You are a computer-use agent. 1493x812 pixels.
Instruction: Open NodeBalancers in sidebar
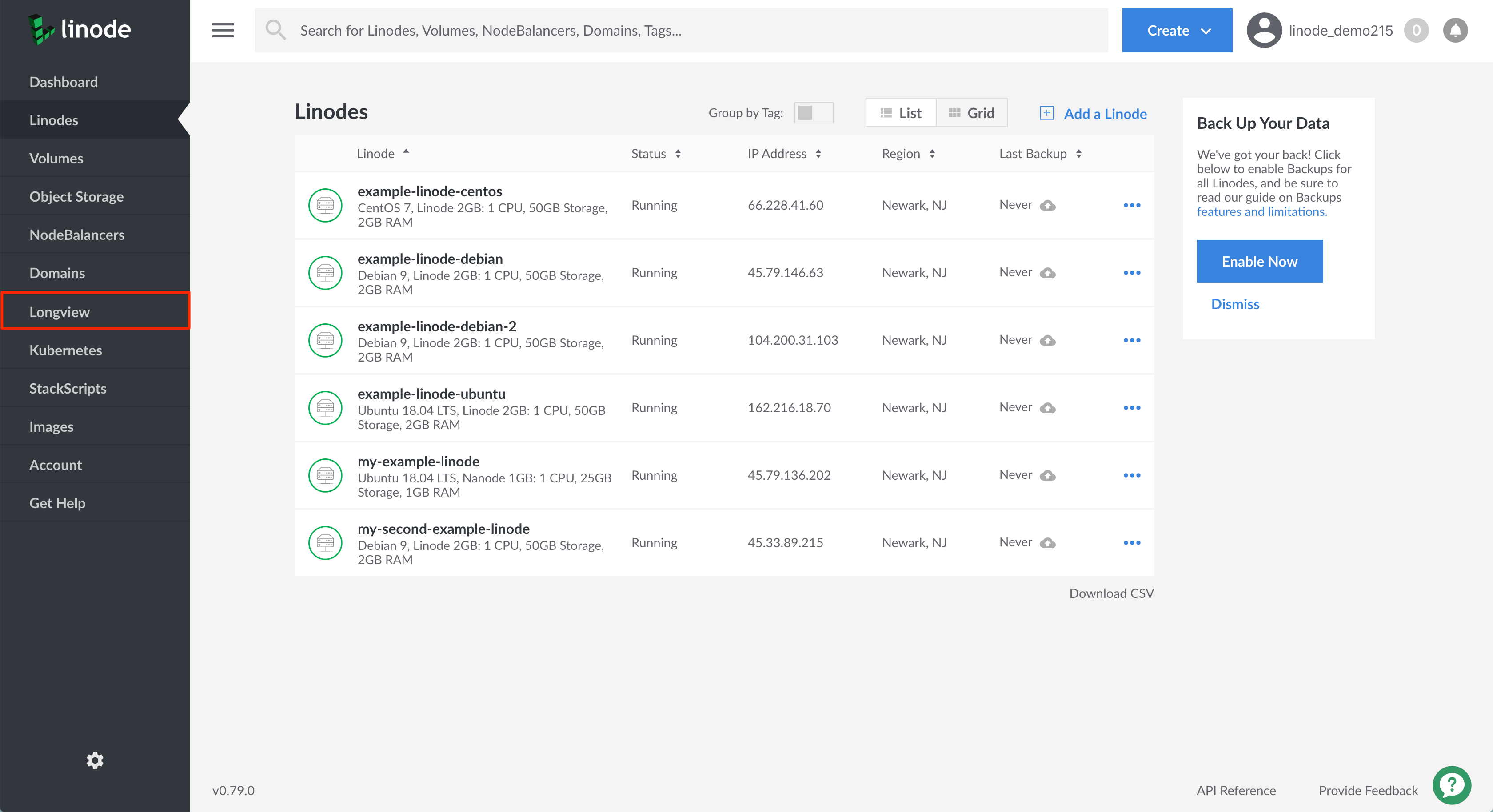click(95, 235)
